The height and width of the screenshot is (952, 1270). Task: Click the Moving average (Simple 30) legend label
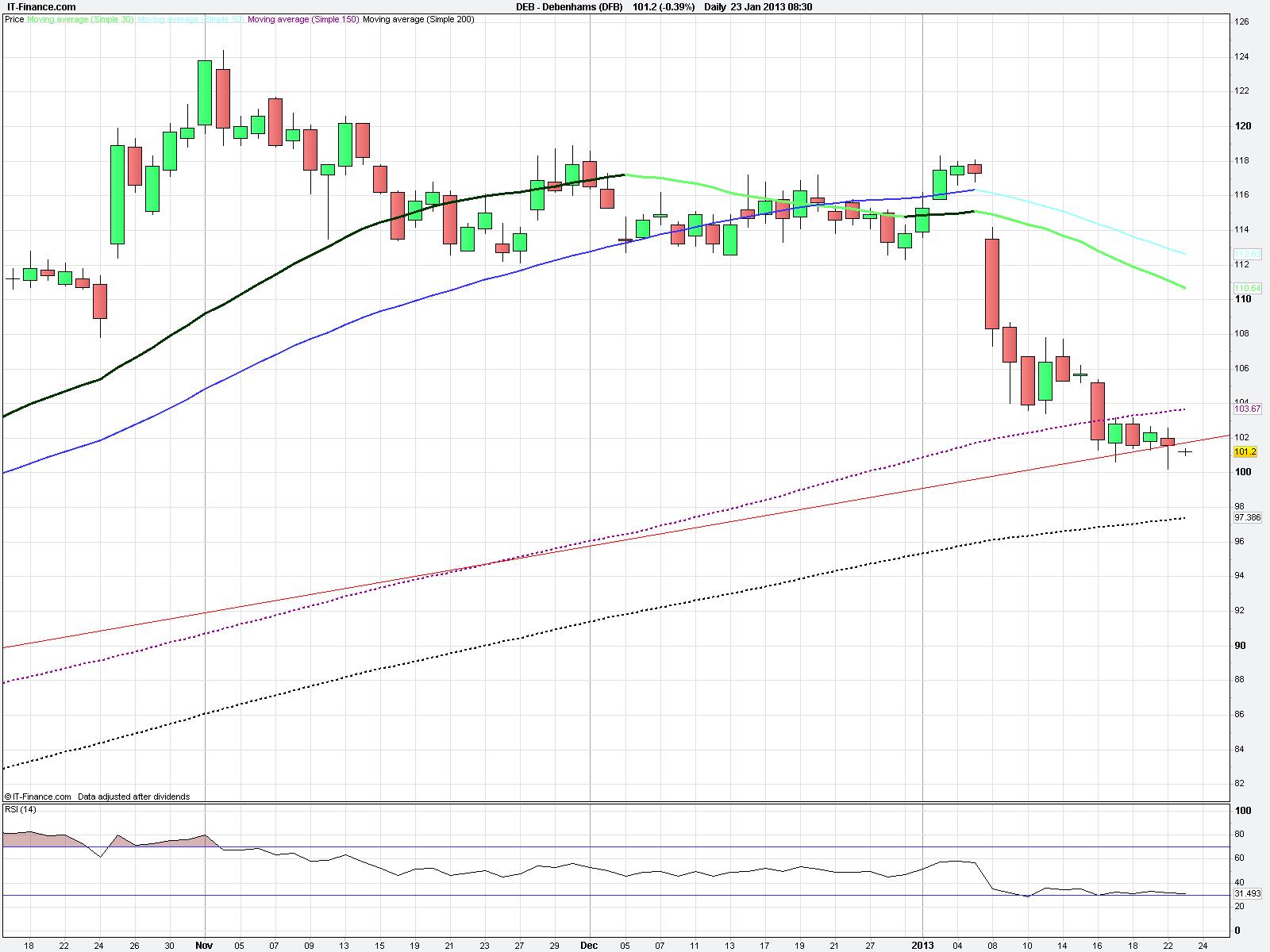click(x=80, y=19)
